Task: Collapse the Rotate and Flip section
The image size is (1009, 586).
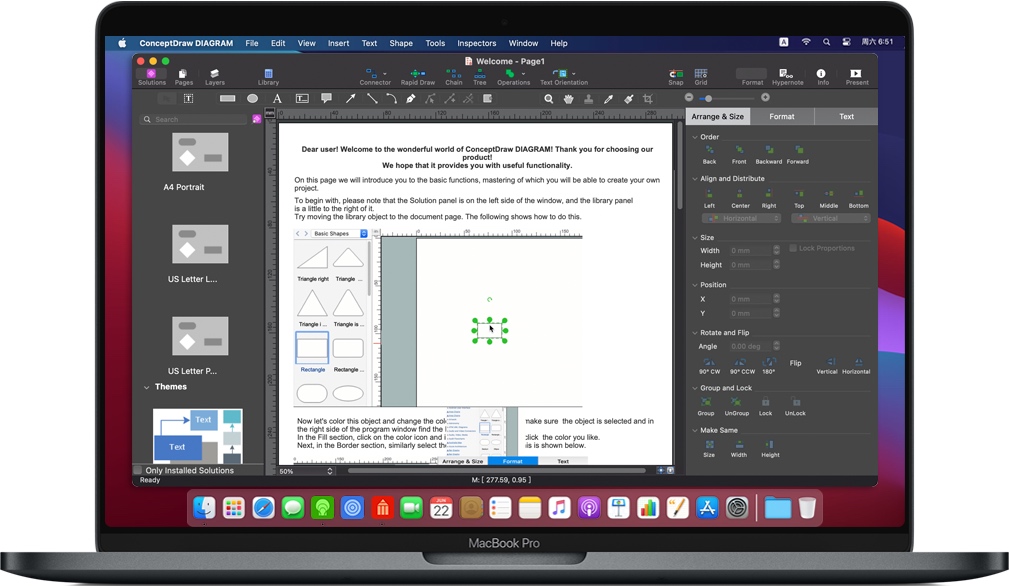Action: 697,331
